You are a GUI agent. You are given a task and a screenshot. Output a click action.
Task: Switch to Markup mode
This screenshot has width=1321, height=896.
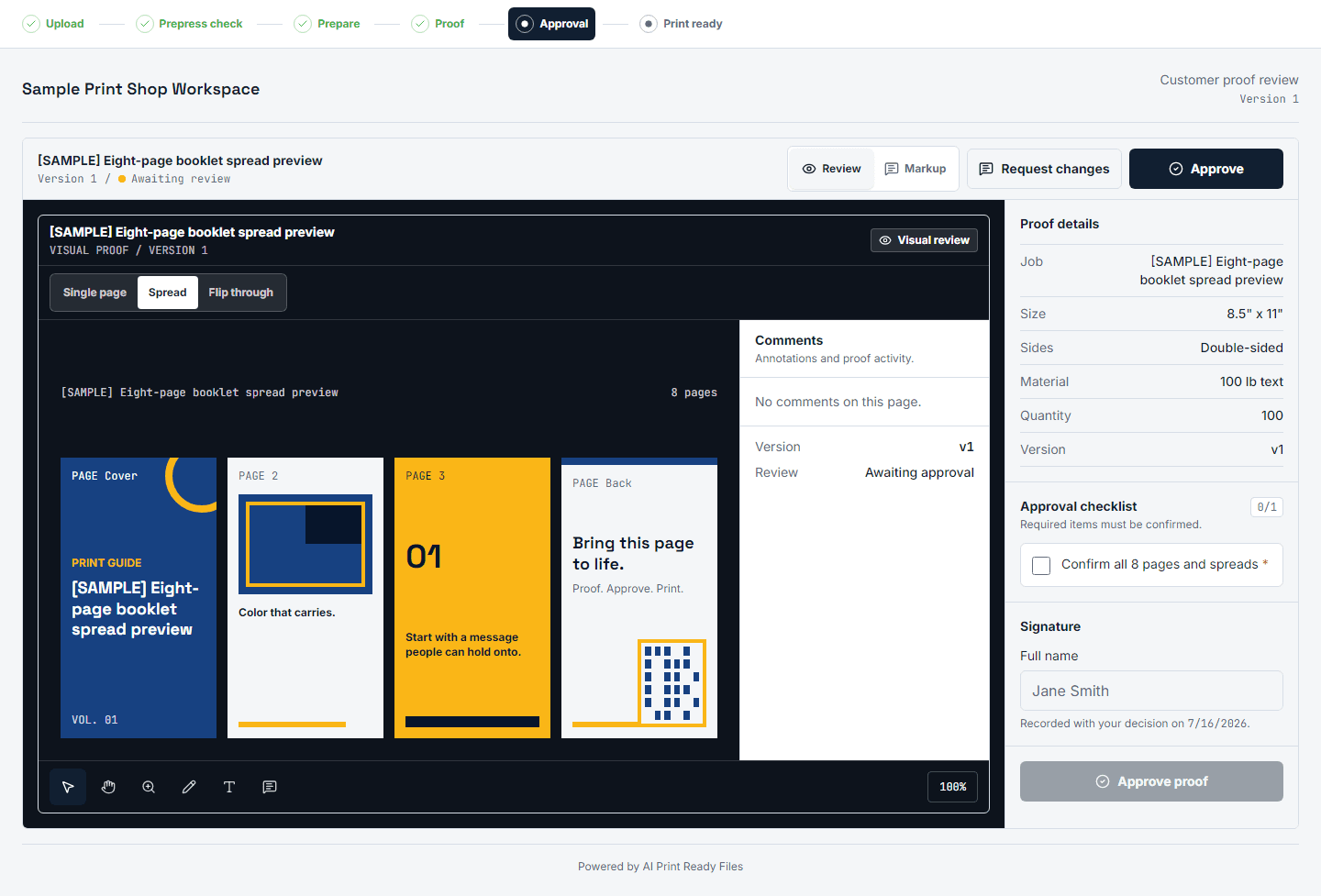point(916,169)
